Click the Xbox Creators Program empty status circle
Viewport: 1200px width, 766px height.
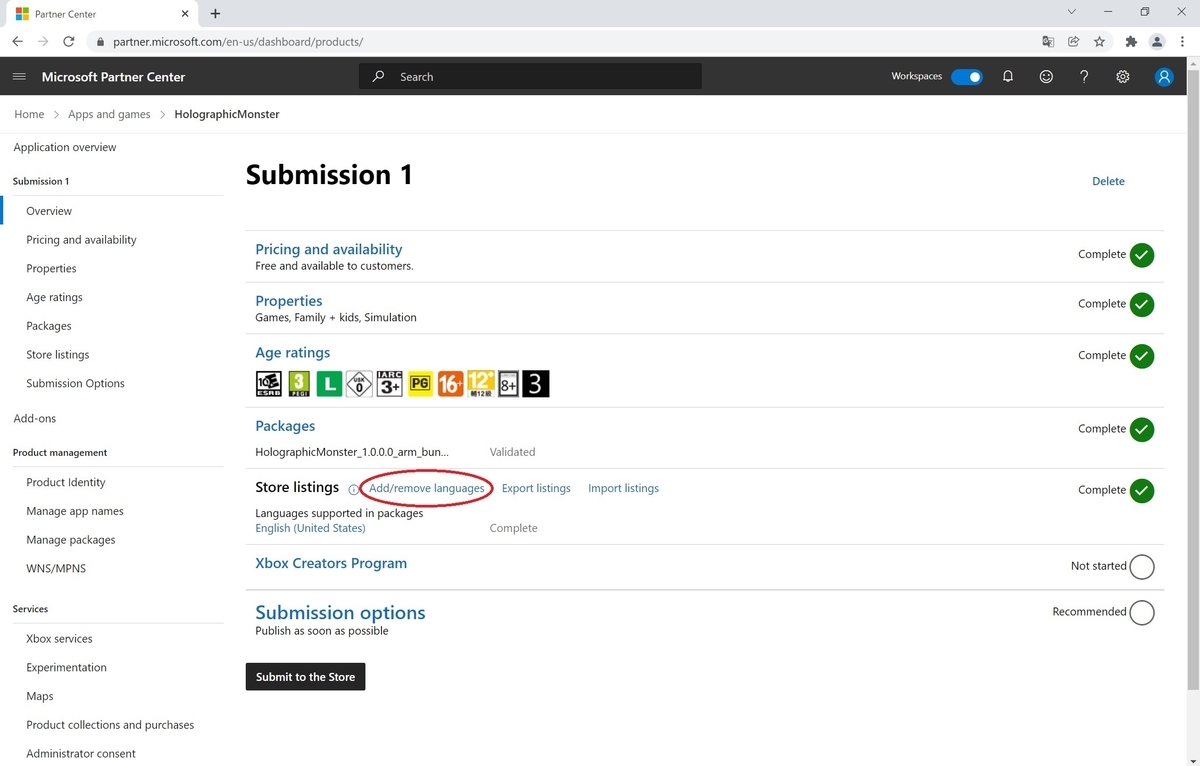[1142, 567]
